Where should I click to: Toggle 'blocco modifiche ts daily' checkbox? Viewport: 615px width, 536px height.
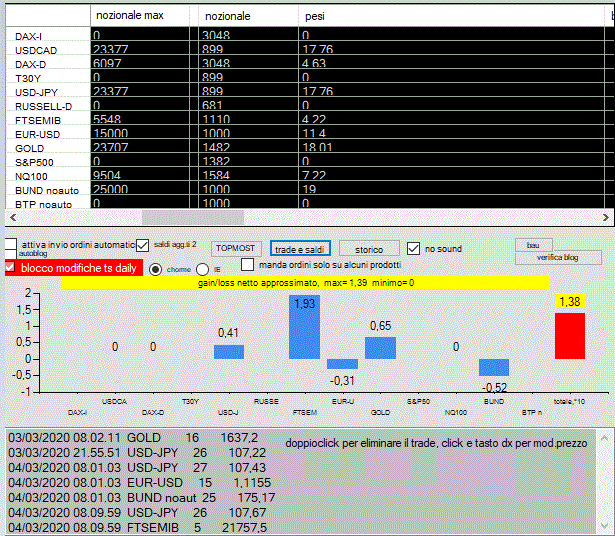click(x=10, y=267)
